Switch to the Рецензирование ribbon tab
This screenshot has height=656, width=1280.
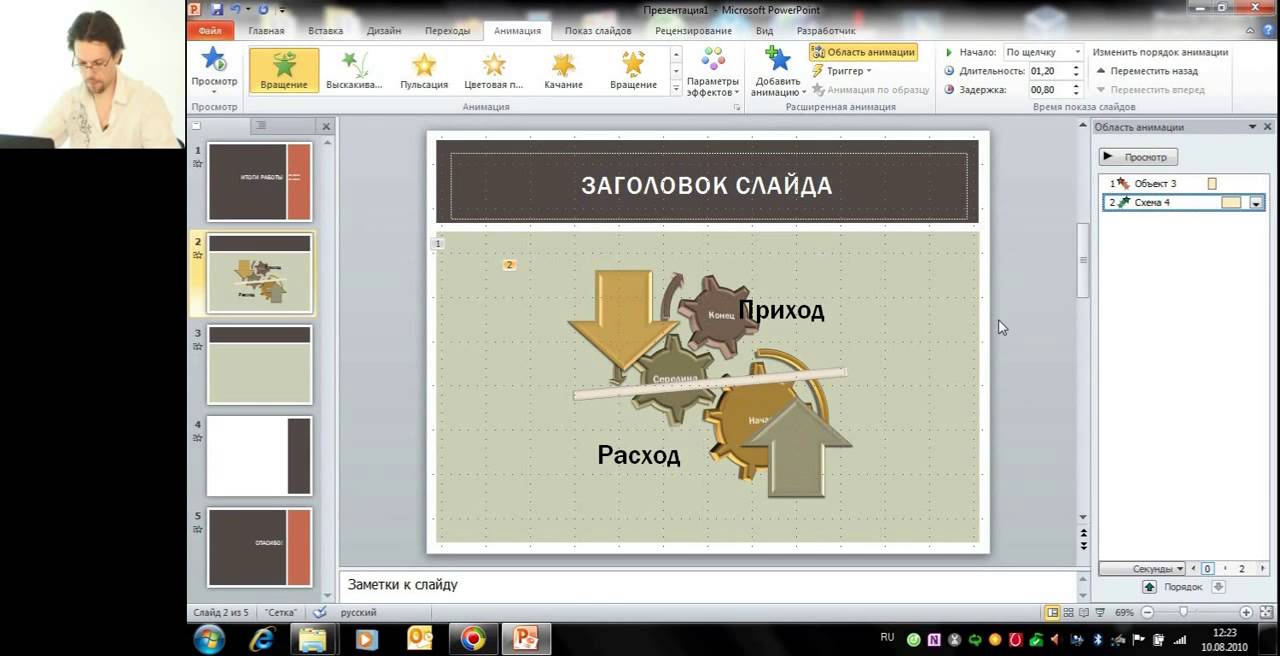(694, 31)
